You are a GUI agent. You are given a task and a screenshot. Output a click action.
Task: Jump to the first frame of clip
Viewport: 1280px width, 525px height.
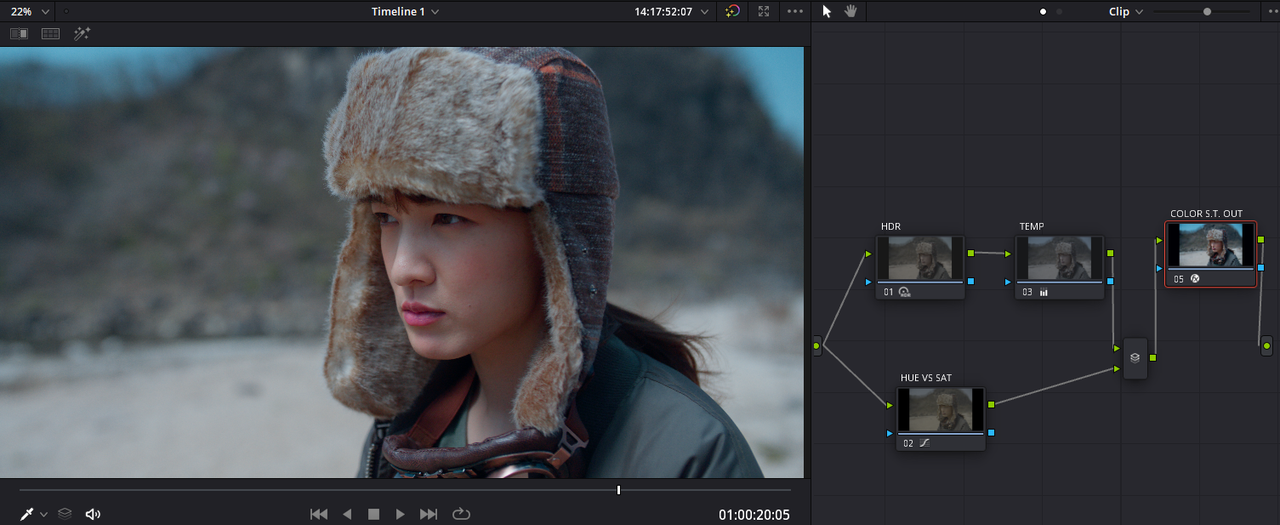(x=319, y=514)
